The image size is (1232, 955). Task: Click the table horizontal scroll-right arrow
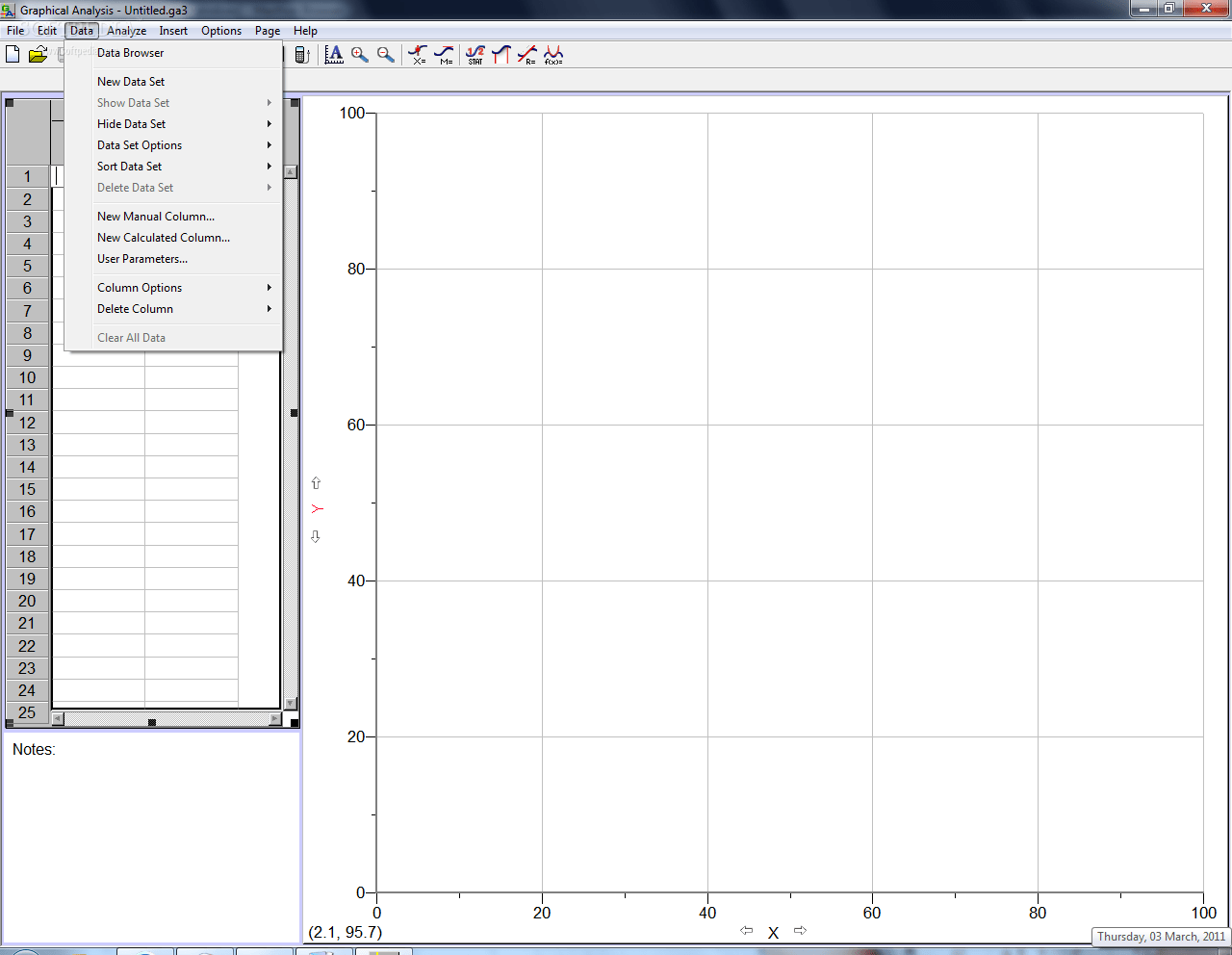[275, 719]
